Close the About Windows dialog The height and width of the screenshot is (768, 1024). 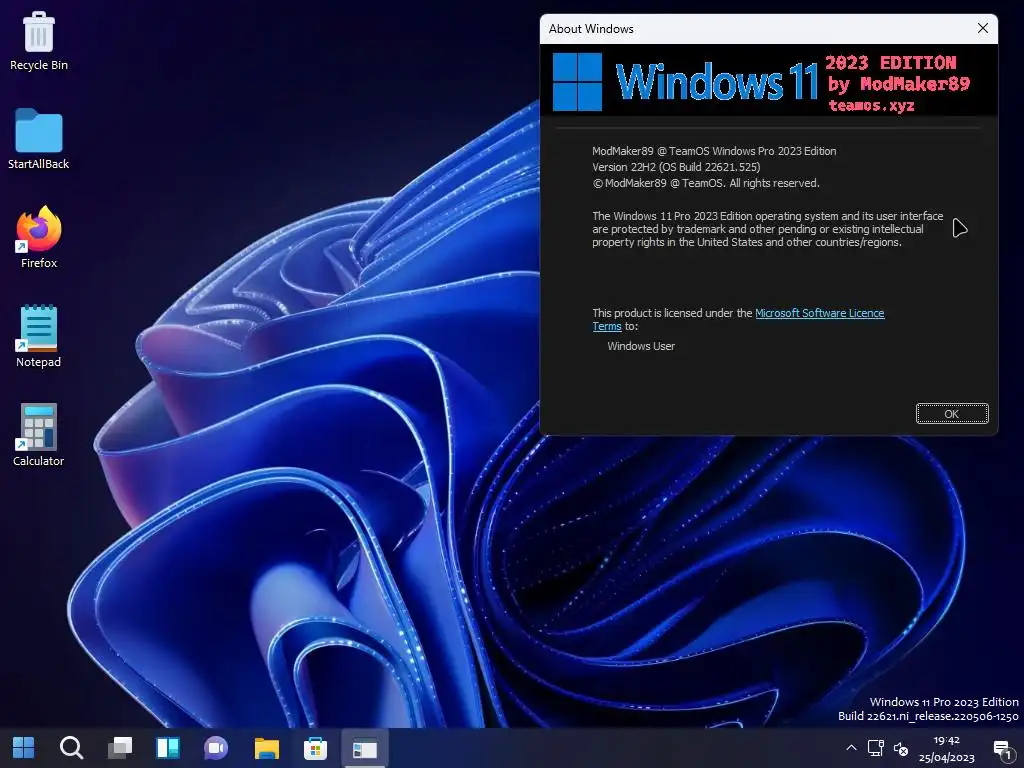pos(982,28)
